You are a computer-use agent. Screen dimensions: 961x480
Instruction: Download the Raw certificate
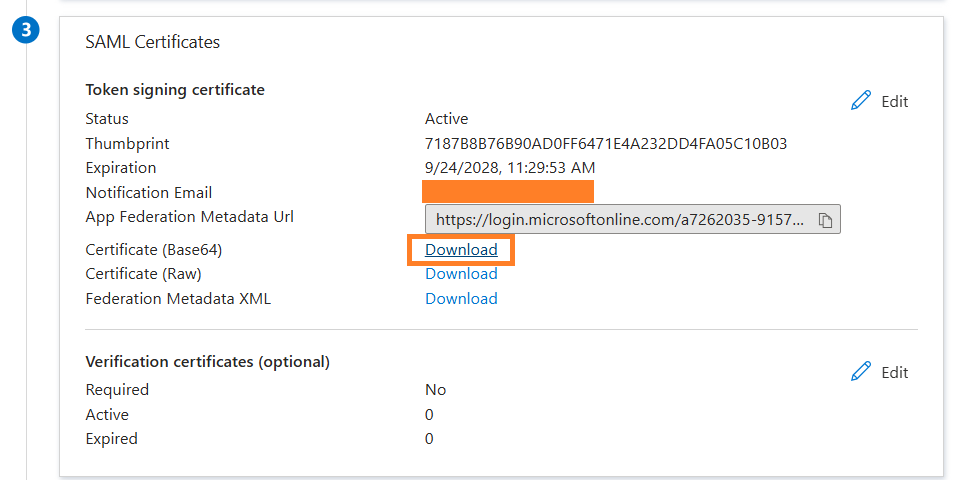pyautogui.click(x=461, y=274)
